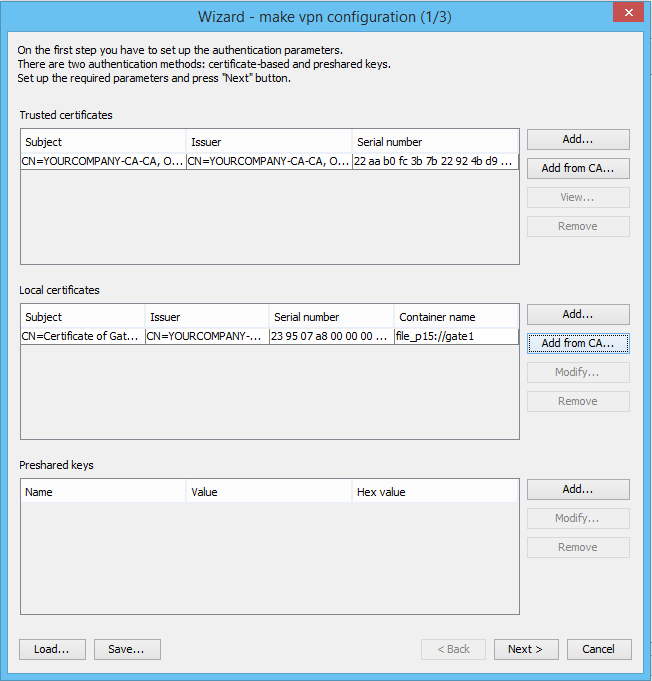Sort trusted certificates by Issuer column
The height and width of the screenshot is (681, 652).
(x=269, y=142)
